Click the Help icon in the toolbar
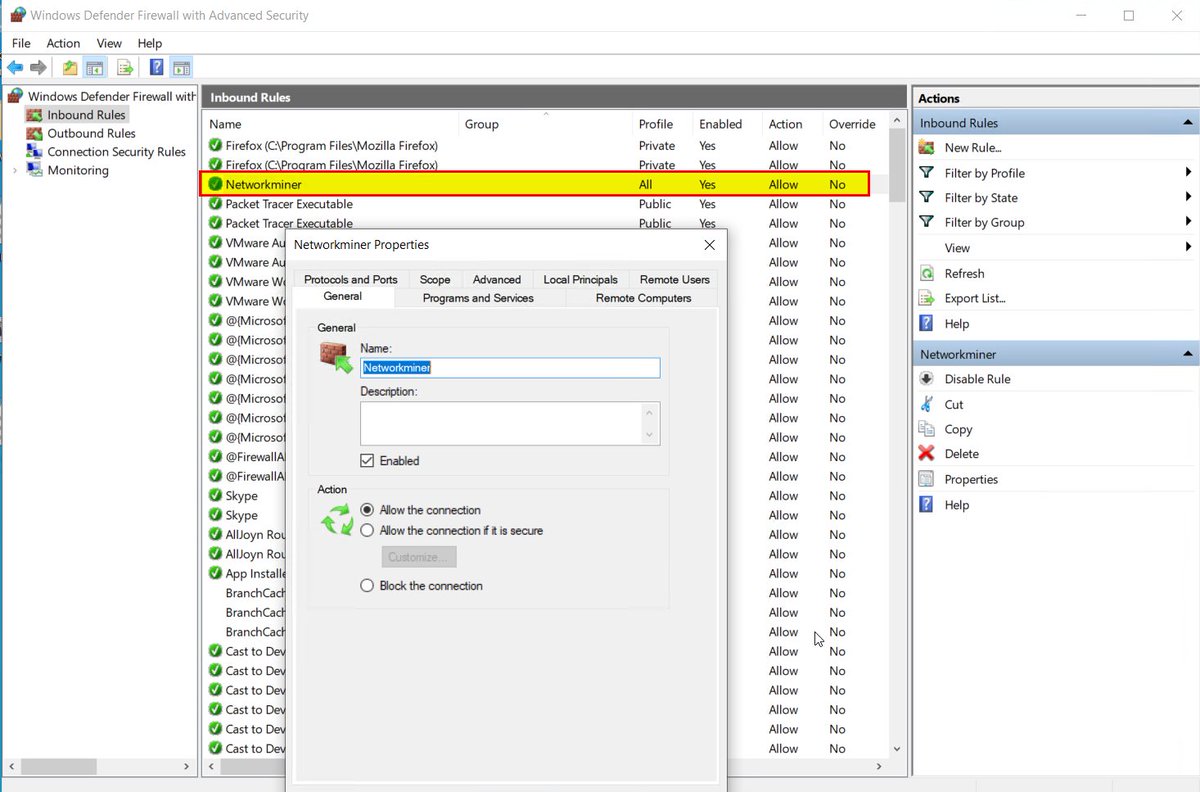 (x=156, y=67)
